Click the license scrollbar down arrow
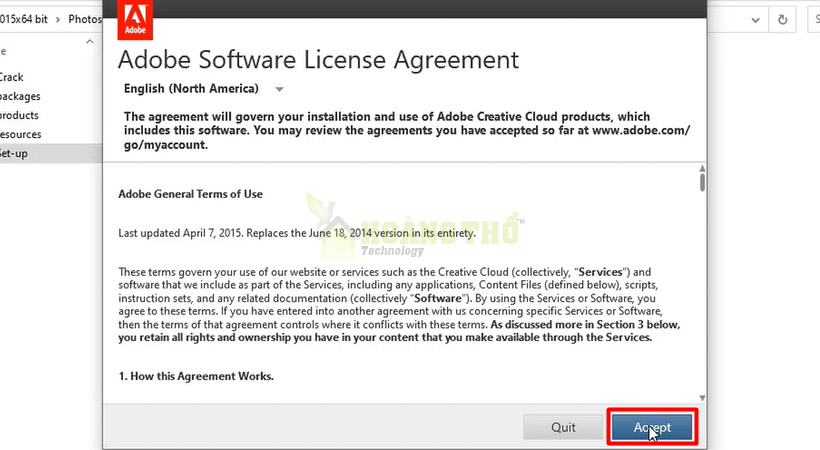The image size is (820, 450). pos(702,398)
